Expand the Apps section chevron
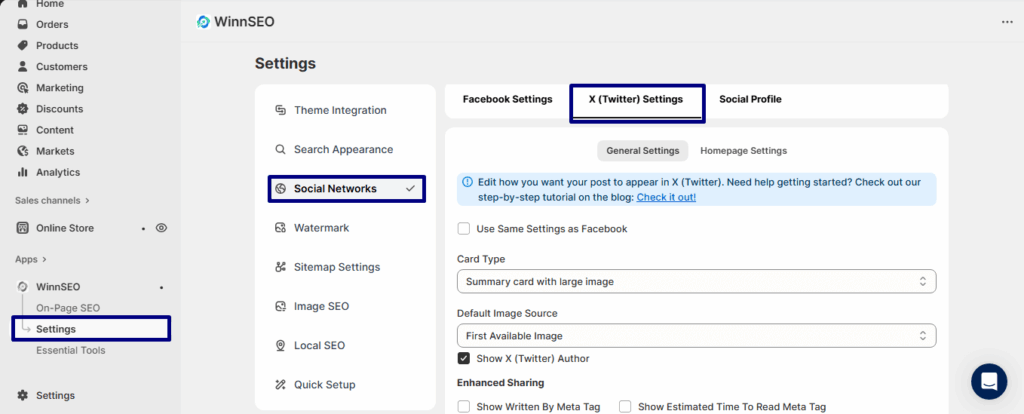This screenshot has height=414, width=1024. 44,259
